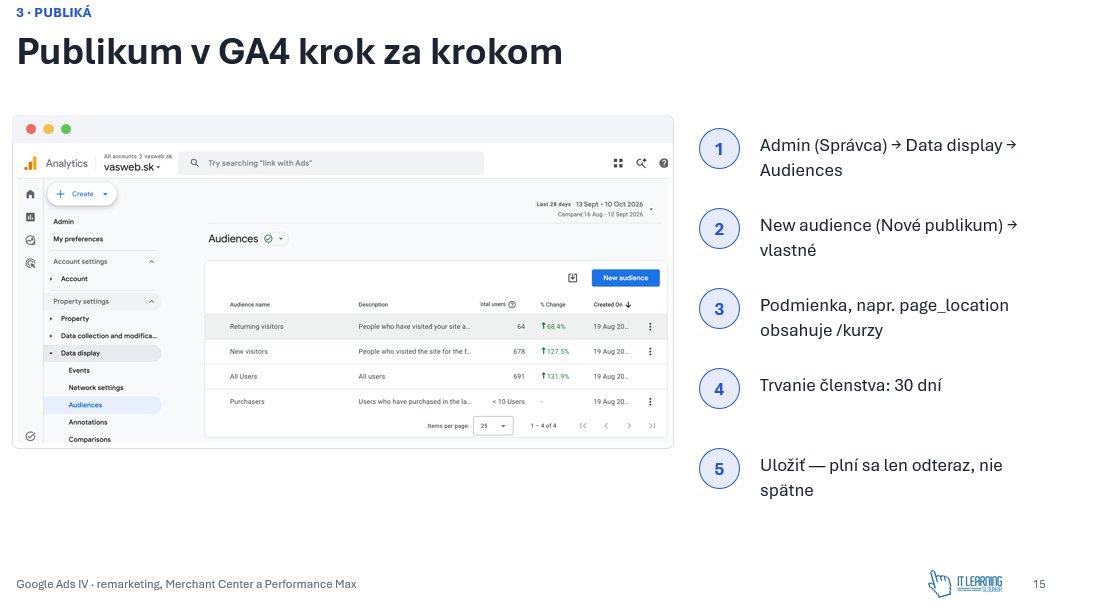1110x610 pixels.
Task: Click the 131.9% change value
Action: click(x=555, y=376)
